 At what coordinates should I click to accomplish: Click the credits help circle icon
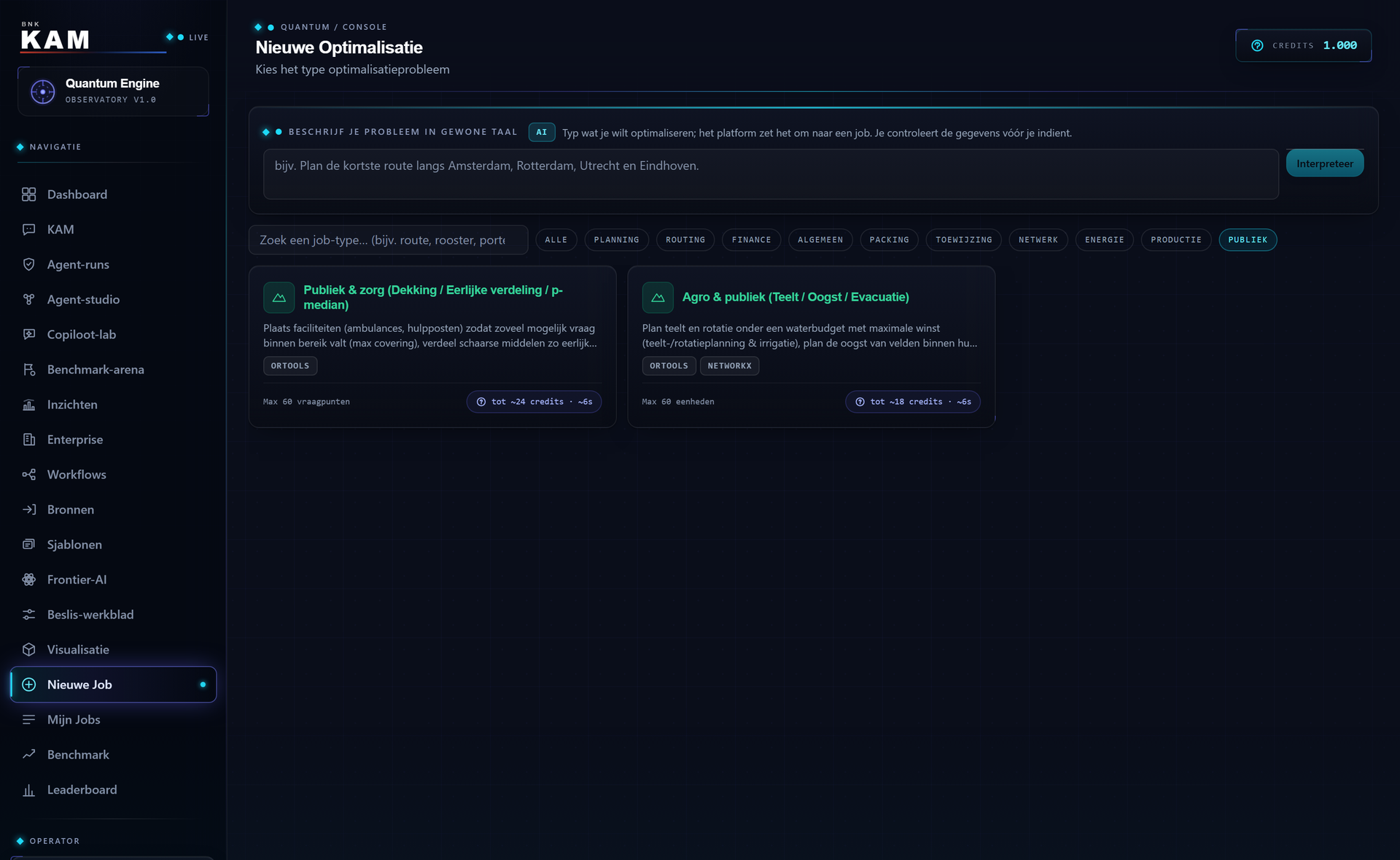click(x=1257, y=45)
